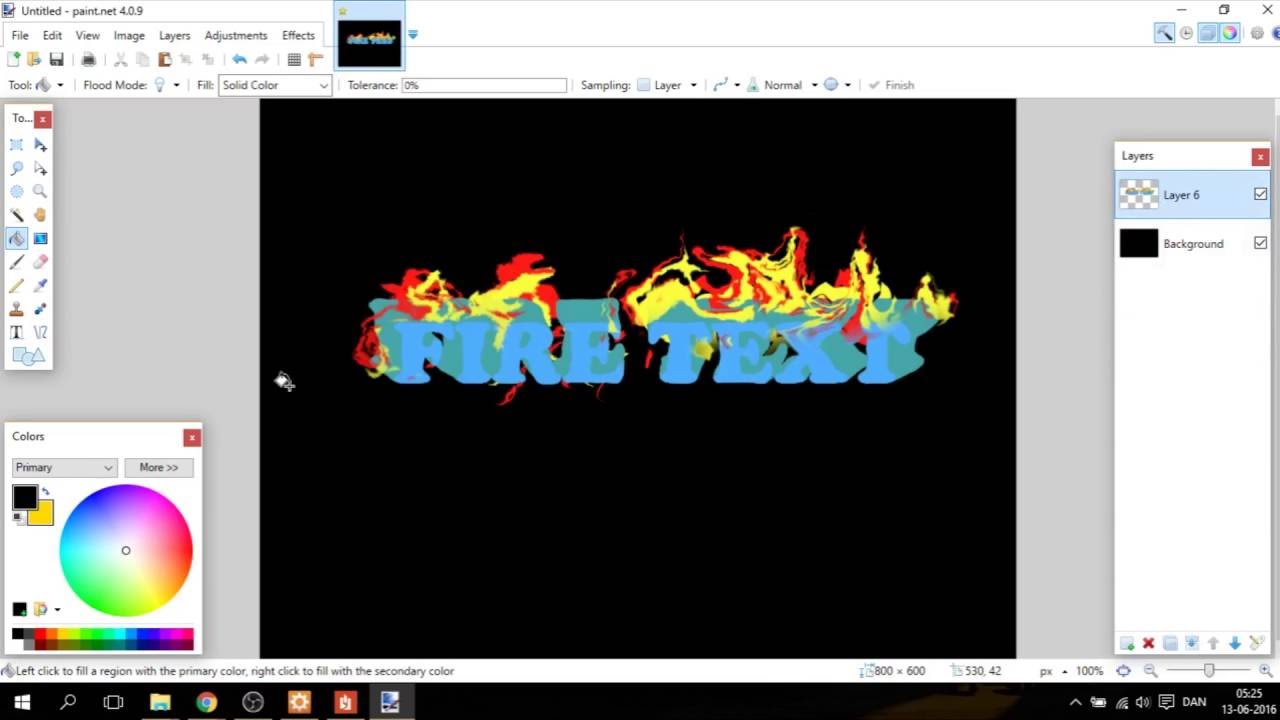Toggle the Colors window button top-right
Screen dimensions: 1280x720
1229,33
